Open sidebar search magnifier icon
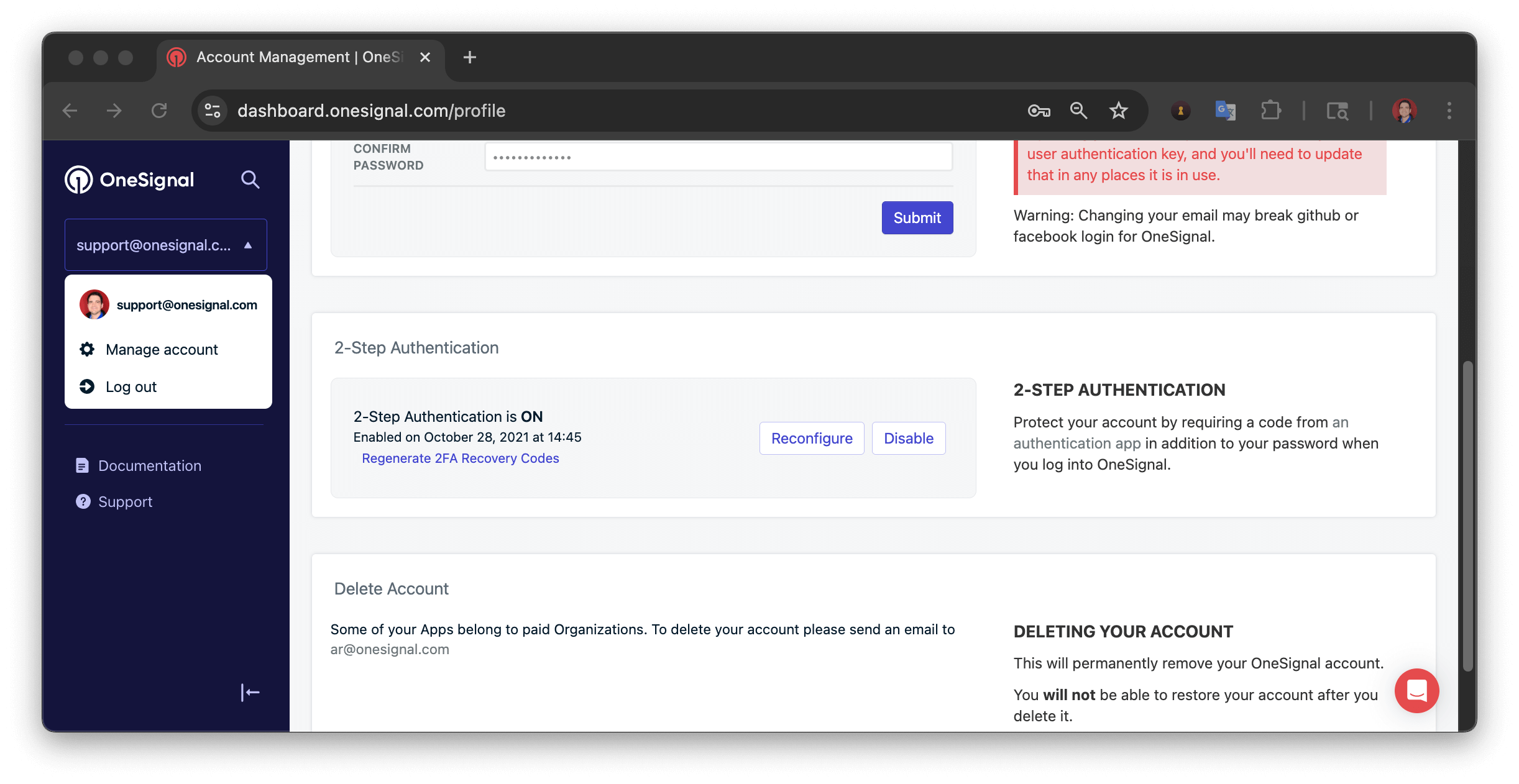The image size is (1519, 784). point(250,180)
